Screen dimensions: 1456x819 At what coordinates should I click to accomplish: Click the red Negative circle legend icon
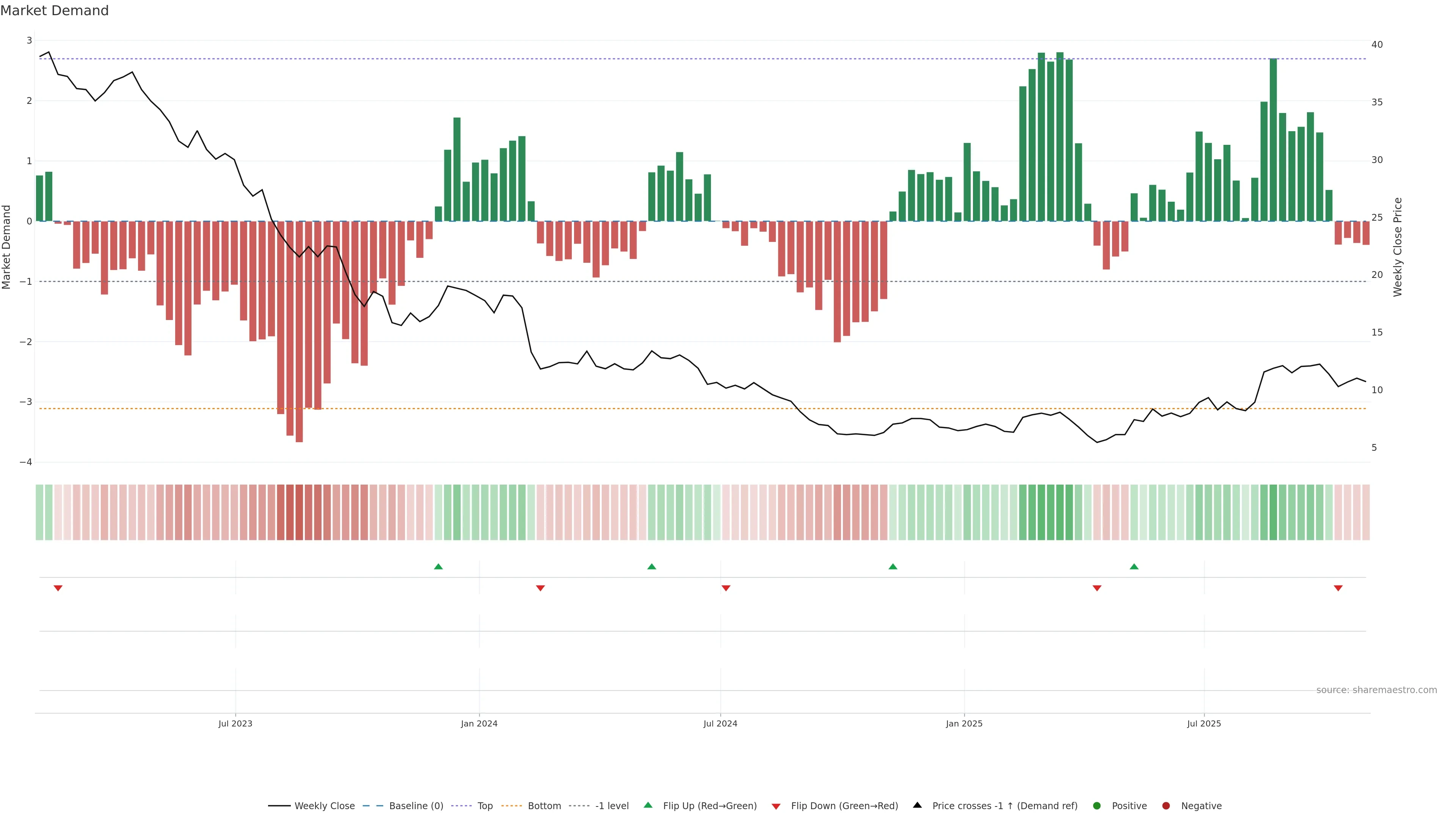(1166, 806)
